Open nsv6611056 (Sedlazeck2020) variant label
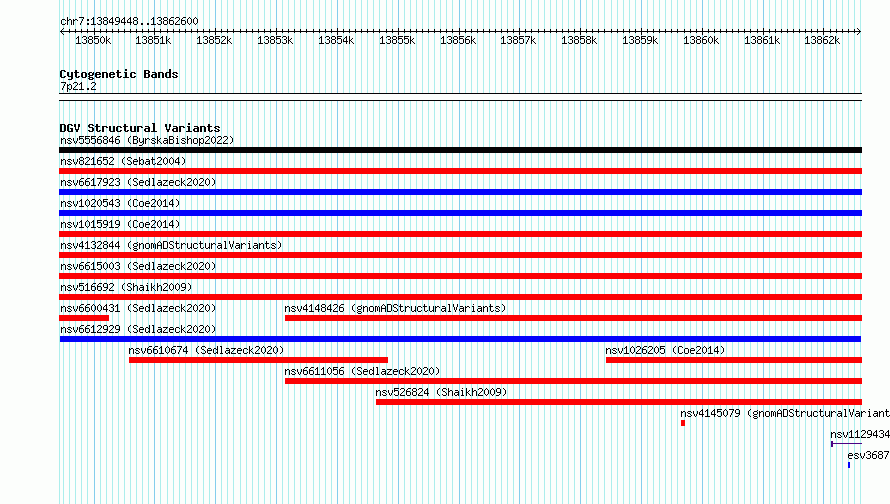This screenshot has width=890, height=504. (x=362, y=371)
